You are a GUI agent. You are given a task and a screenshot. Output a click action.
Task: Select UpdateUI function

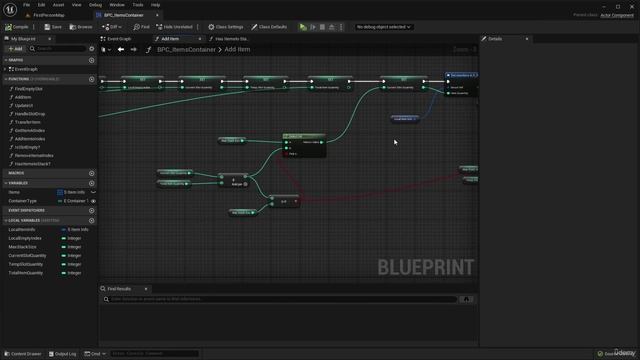point(24,106)
